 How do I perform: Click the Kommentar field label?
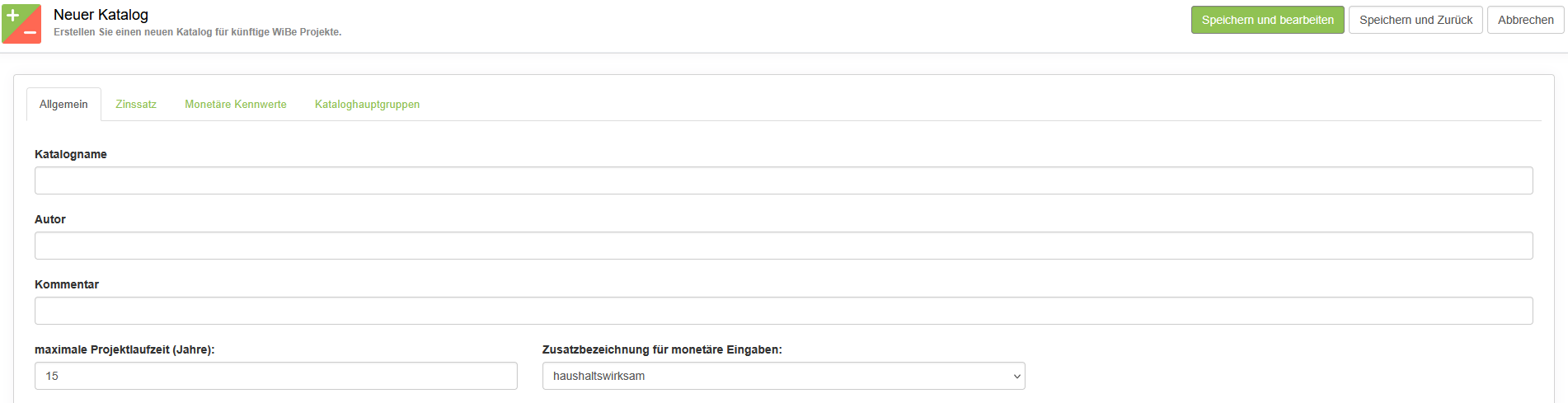coord(67,284)
